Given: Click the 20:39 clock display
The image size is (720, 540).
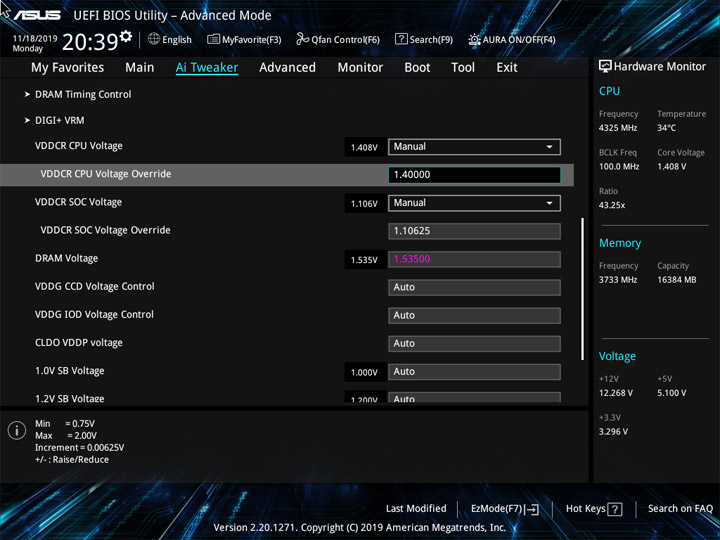Looking at the screenshot, I should point(90,43).
